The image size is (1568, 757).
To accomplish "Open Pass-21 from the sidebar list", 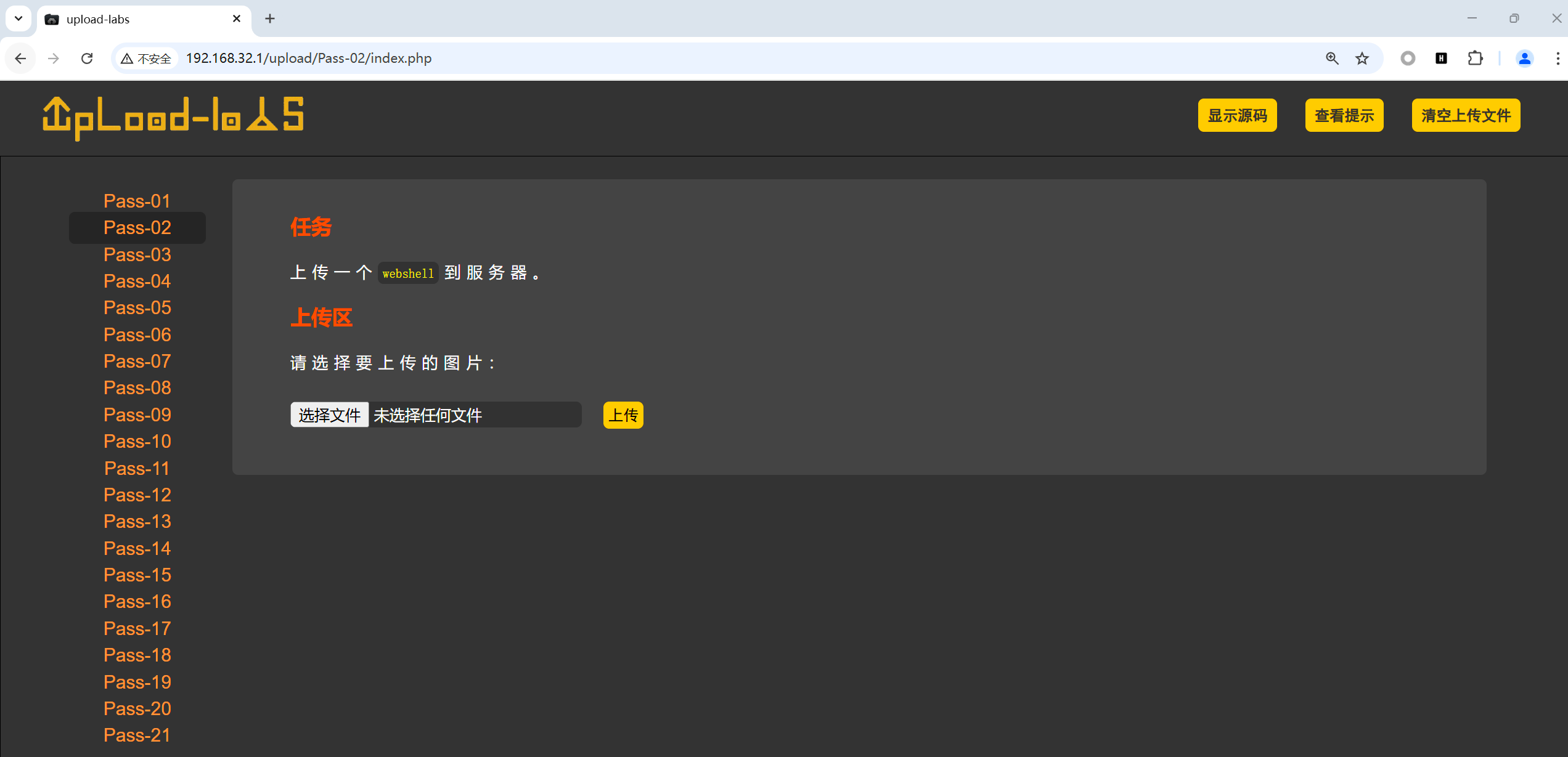I will point(137,735).
